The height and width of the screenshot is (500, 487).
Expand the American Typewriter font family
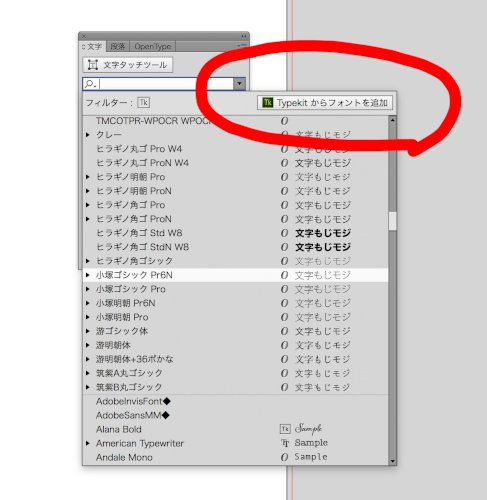pos(88,443)
